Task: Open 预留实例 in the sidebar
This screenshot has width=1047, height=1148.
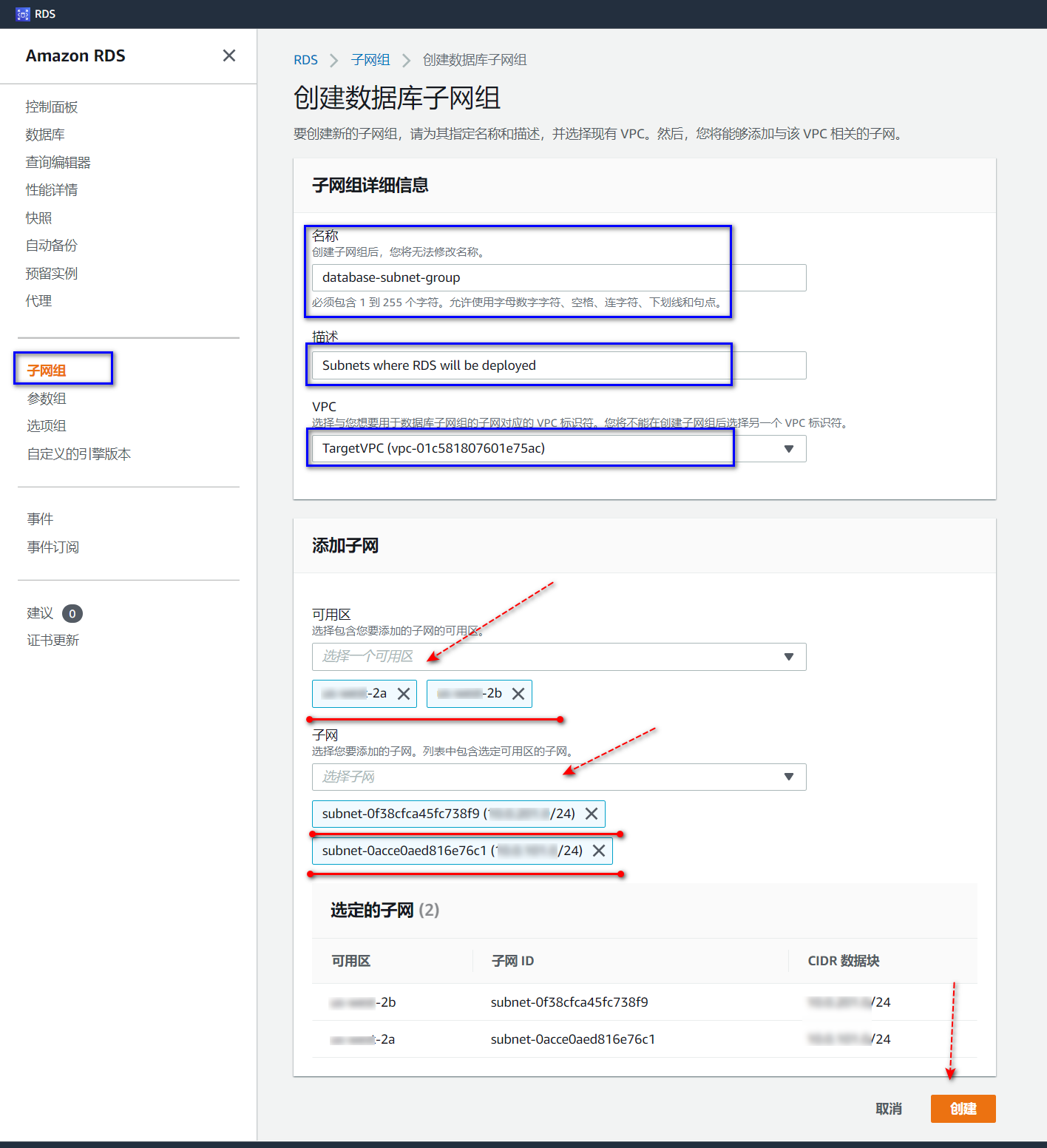Action: [52, 274]
